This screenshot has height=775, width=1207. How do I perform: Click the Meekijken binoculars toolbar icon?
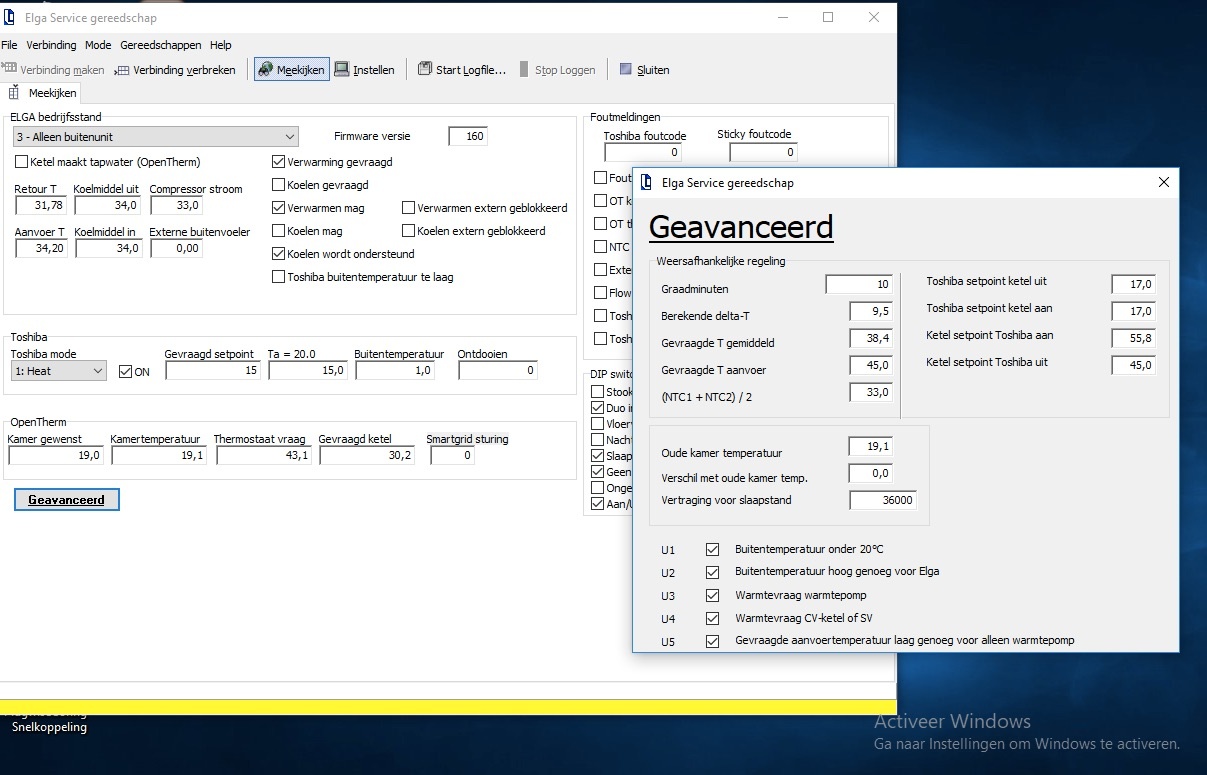point(266,69)
